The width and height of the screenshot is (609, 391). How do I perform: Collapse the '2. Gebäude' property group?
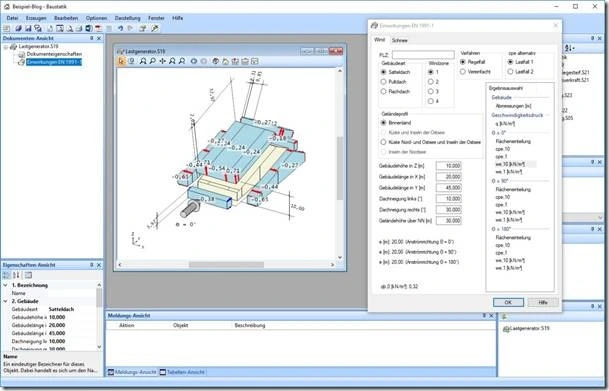click(x=5, y=301)
